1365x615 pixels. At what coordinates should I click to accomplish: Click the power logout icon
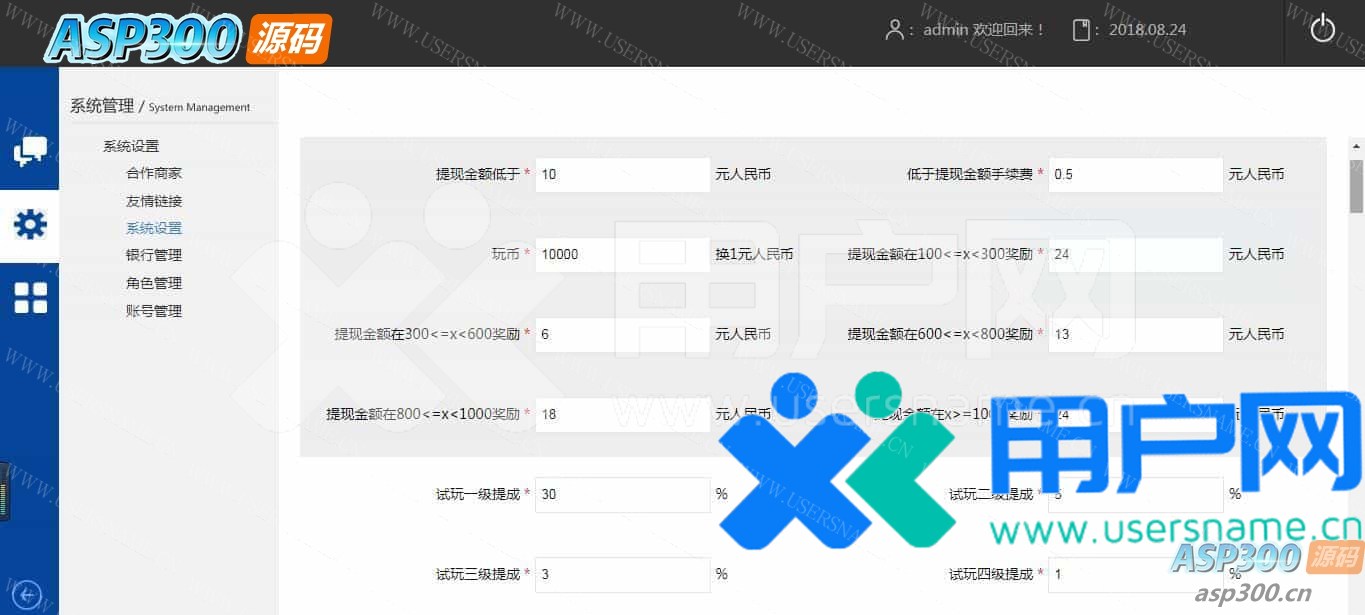[x=1322, y=29]
